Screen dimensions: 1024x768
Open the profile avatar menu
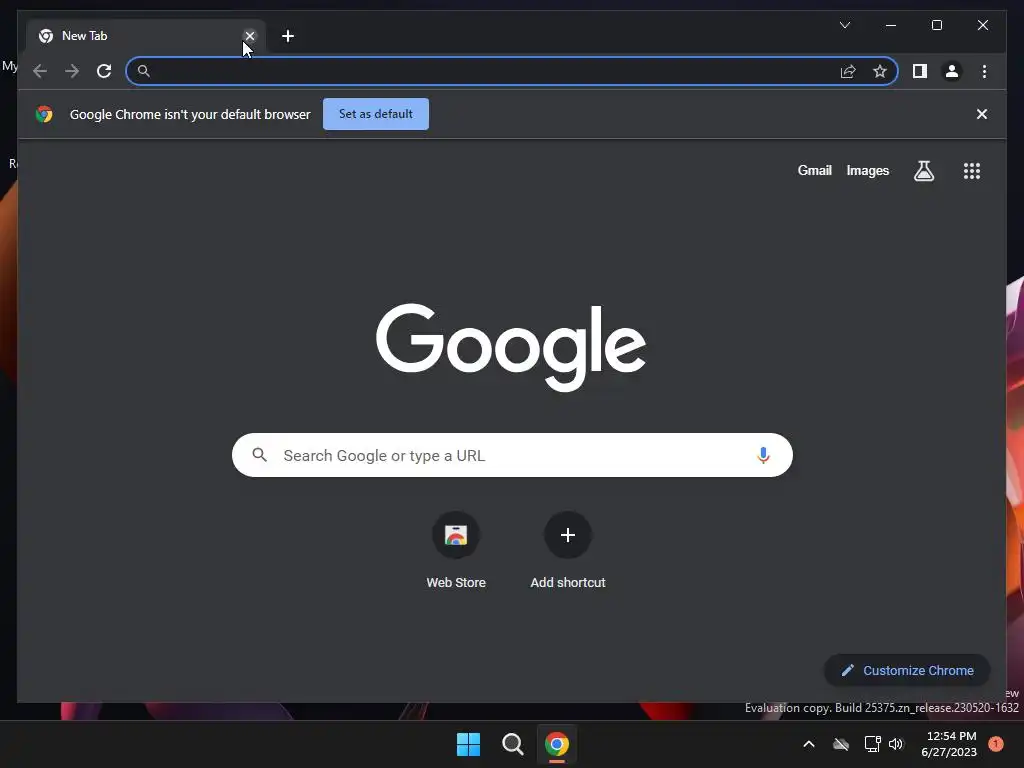tap(952, 71)
